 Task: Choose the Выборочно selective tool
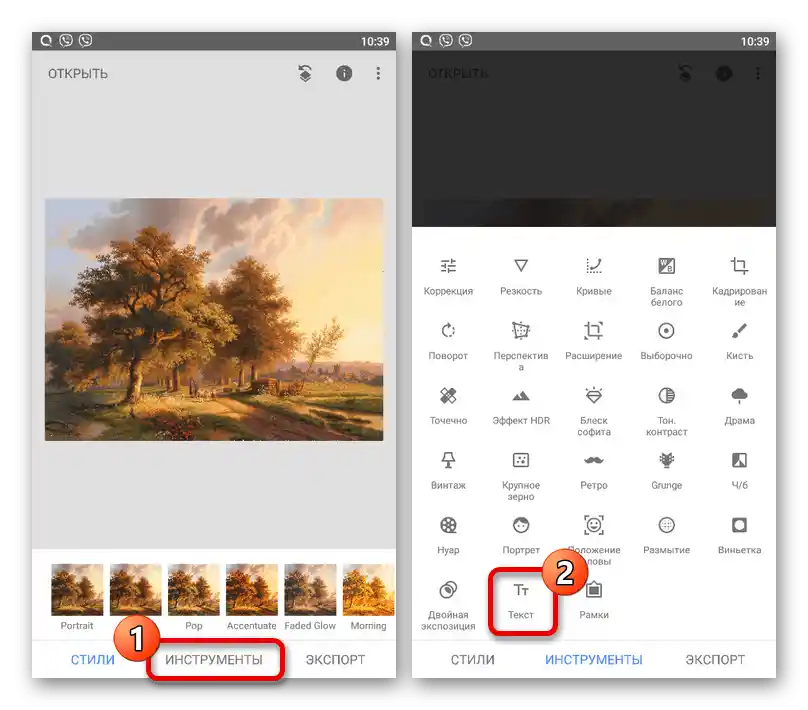(x=666, y=341)
